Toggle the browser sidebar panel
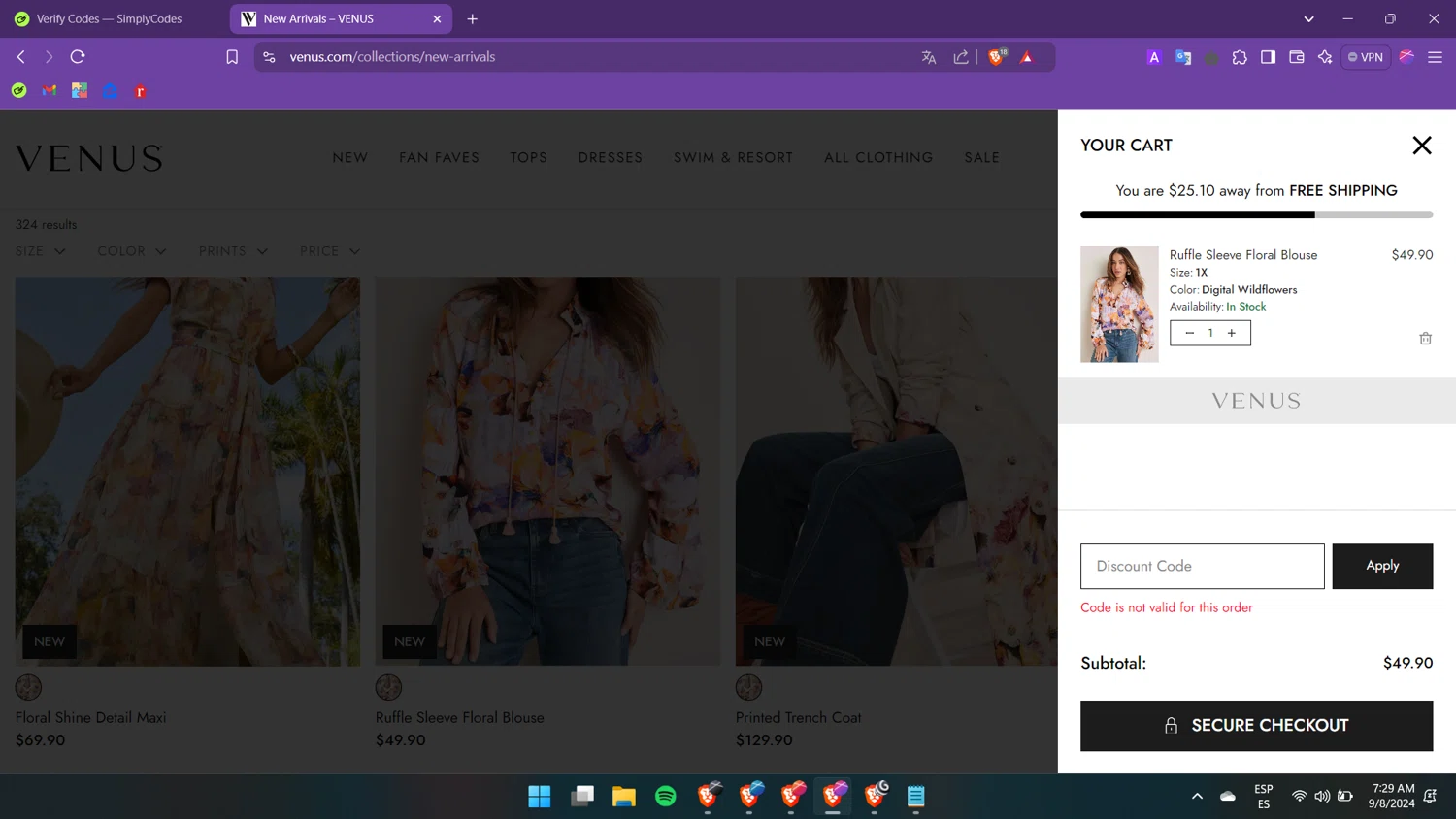1456x819 pixels. point(1268,57)
